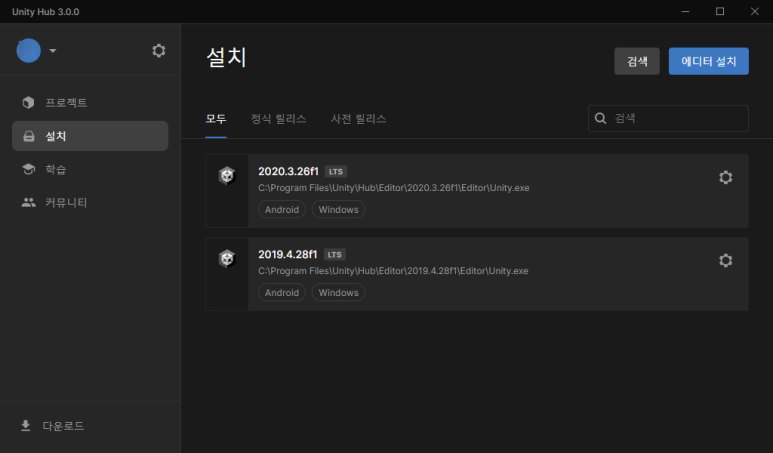This screenshot has height=453, width=773.
Task: Click the 2019.4.28f1 install path text
Action: (393, 271)
